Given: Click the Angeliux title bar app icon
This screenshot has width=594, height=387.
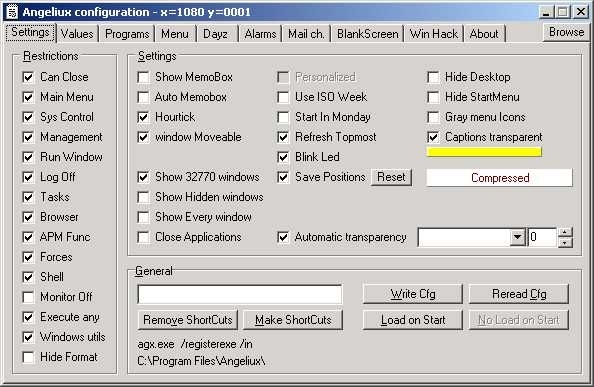Looking at the screenshot, I should click(x=12, y=12).
